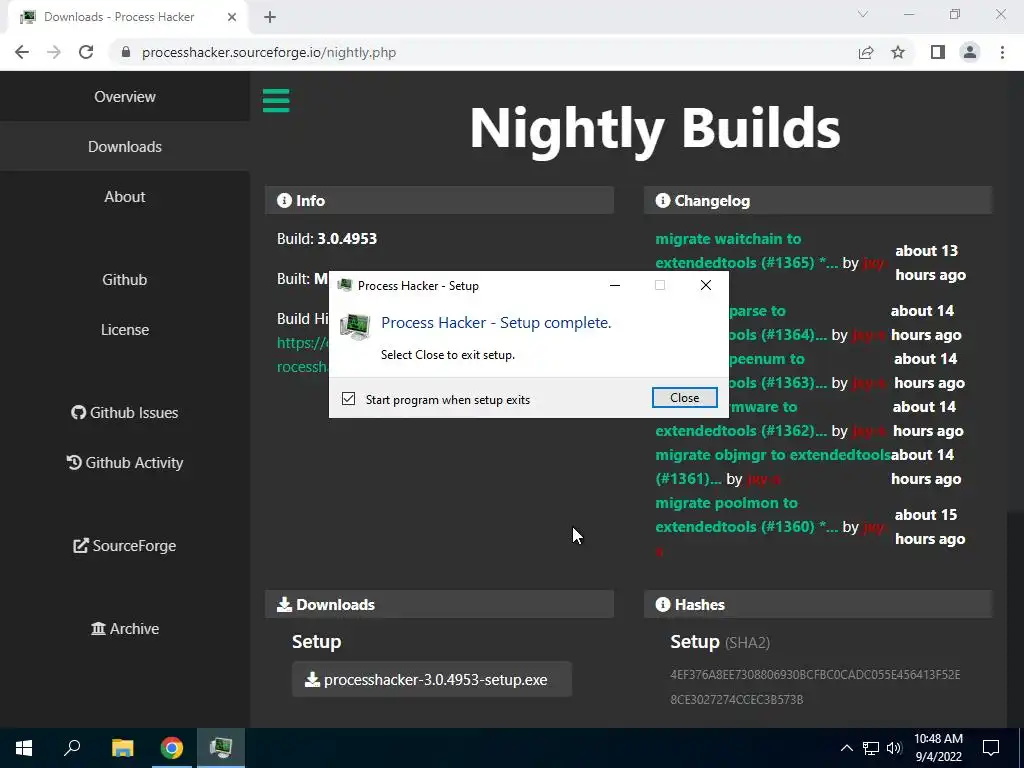This screenshot has width=1024, height=768.
Task: Uncheck Start program when setup exits
Action: [349, 399]
